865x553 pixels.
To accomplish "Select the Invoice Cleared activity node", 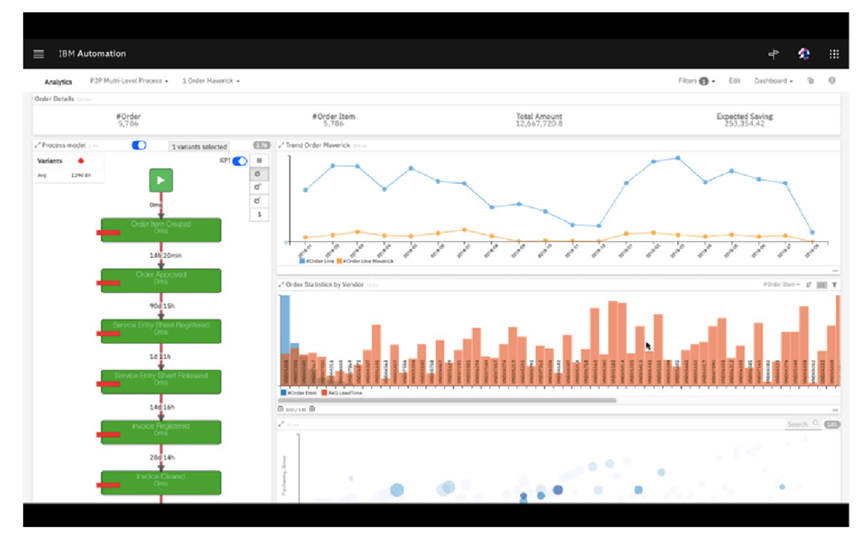I will [161, 482].
